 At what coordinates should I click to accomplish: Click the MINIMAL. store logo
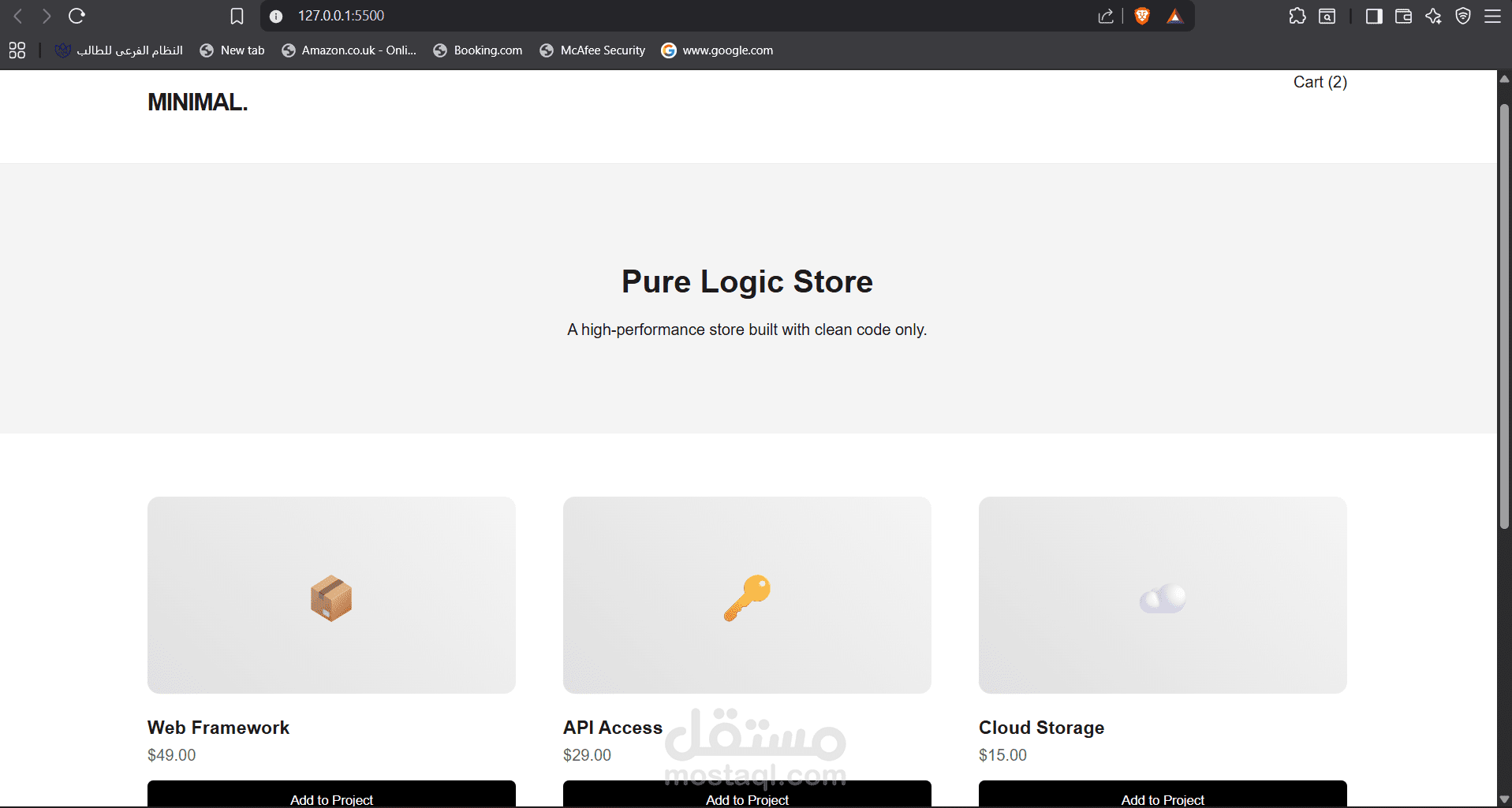198,102
